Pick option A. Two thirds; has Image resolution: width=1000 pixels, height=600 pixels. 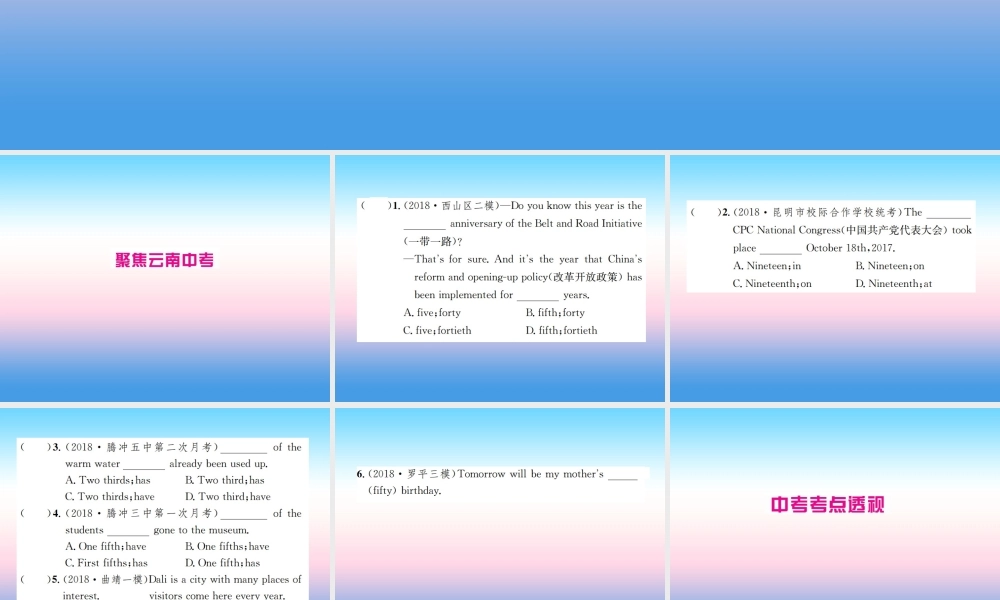coord(108,480)
